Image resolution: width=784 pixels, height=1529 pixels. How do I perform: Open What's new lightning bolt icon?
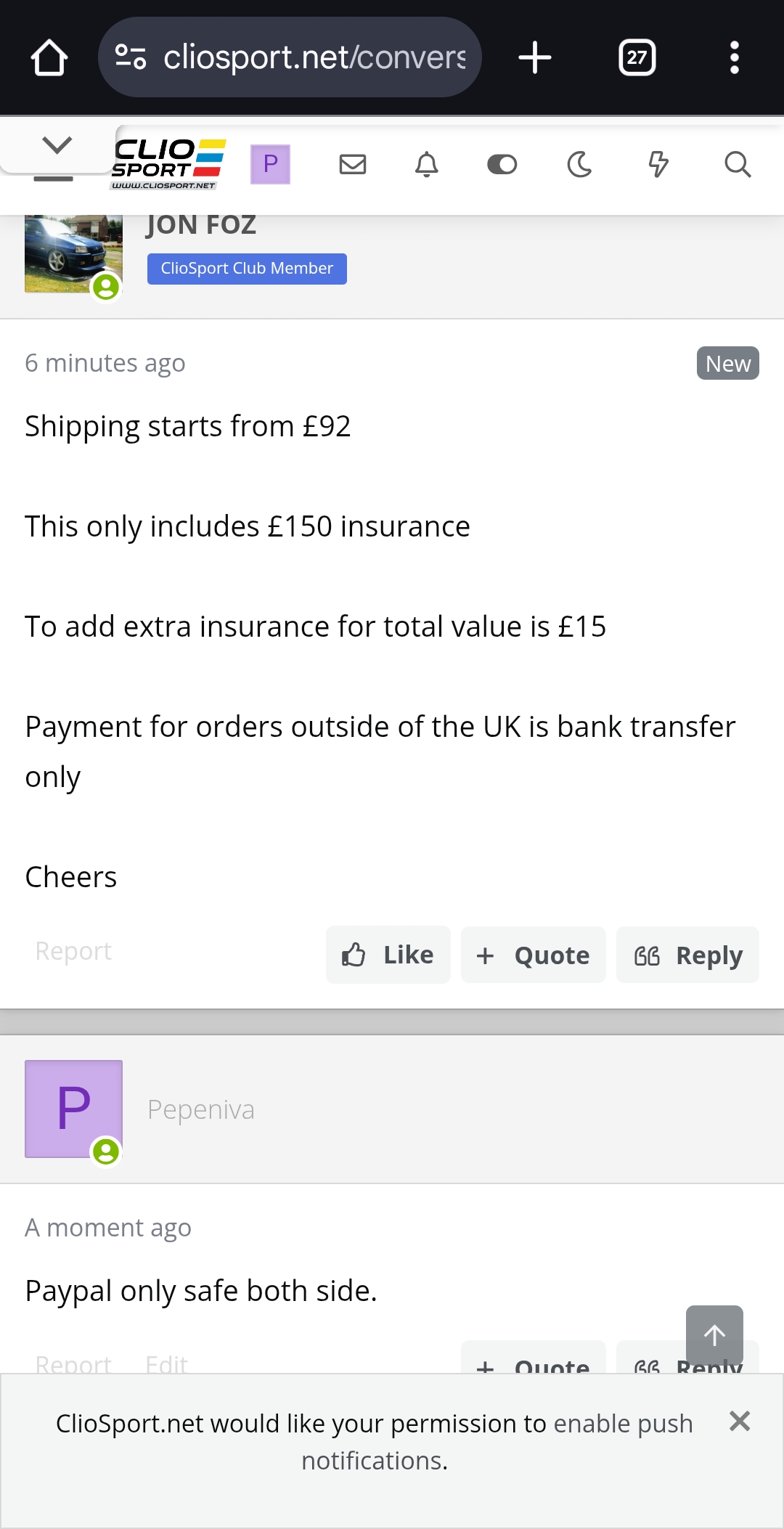click(658, 164)
